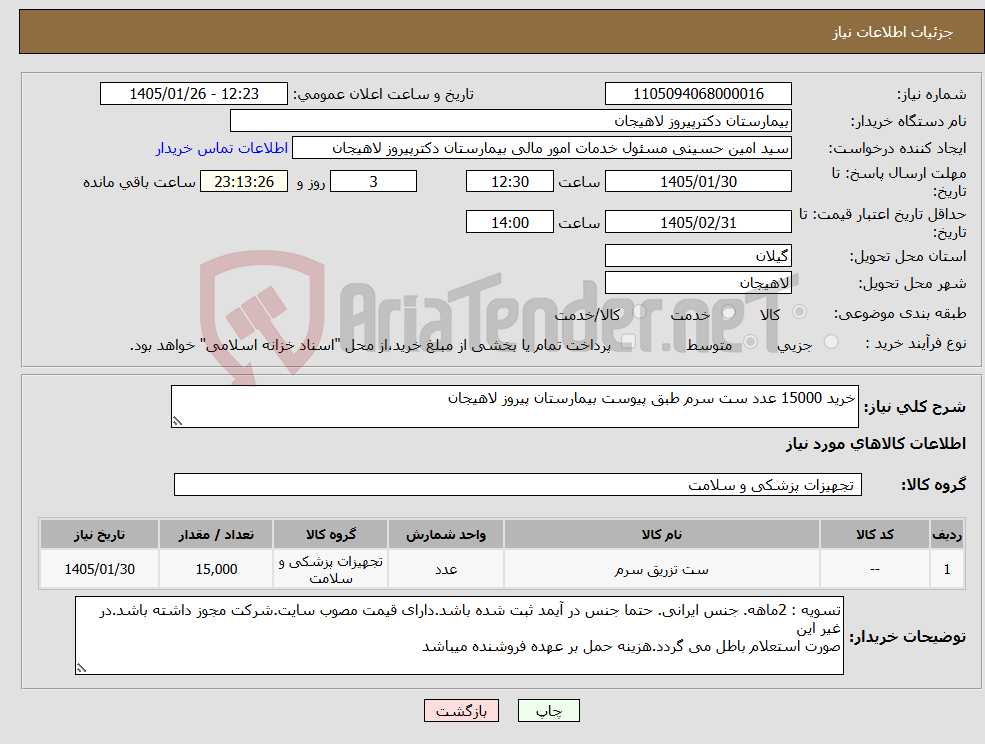Viewport: 985px width, 744px height.
Task: Click the گروه کالا column header
Action: click(330, 534)
